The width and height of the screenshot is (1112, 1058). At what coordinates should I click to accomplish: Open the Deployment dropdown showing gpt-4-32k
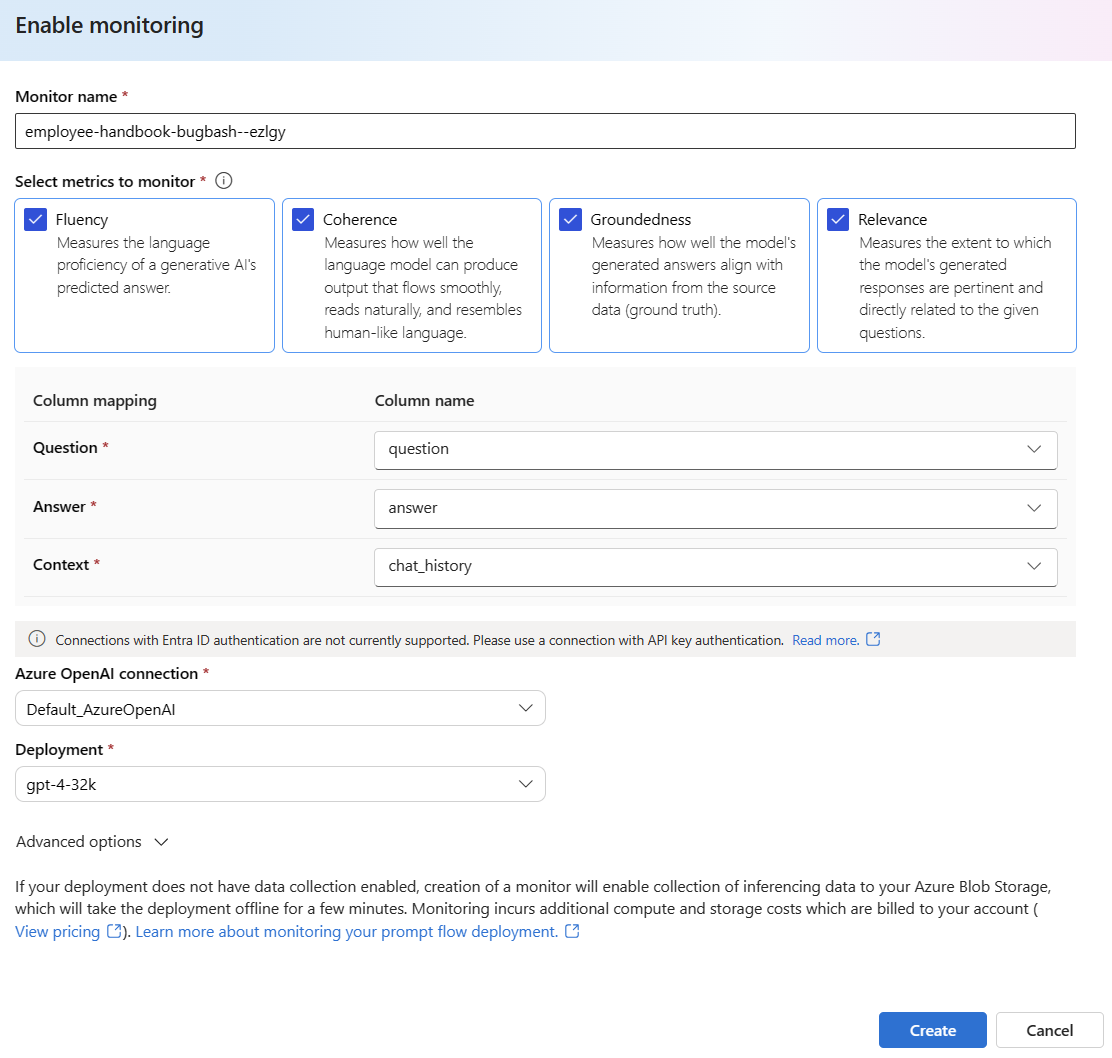[x=280, y=785]
